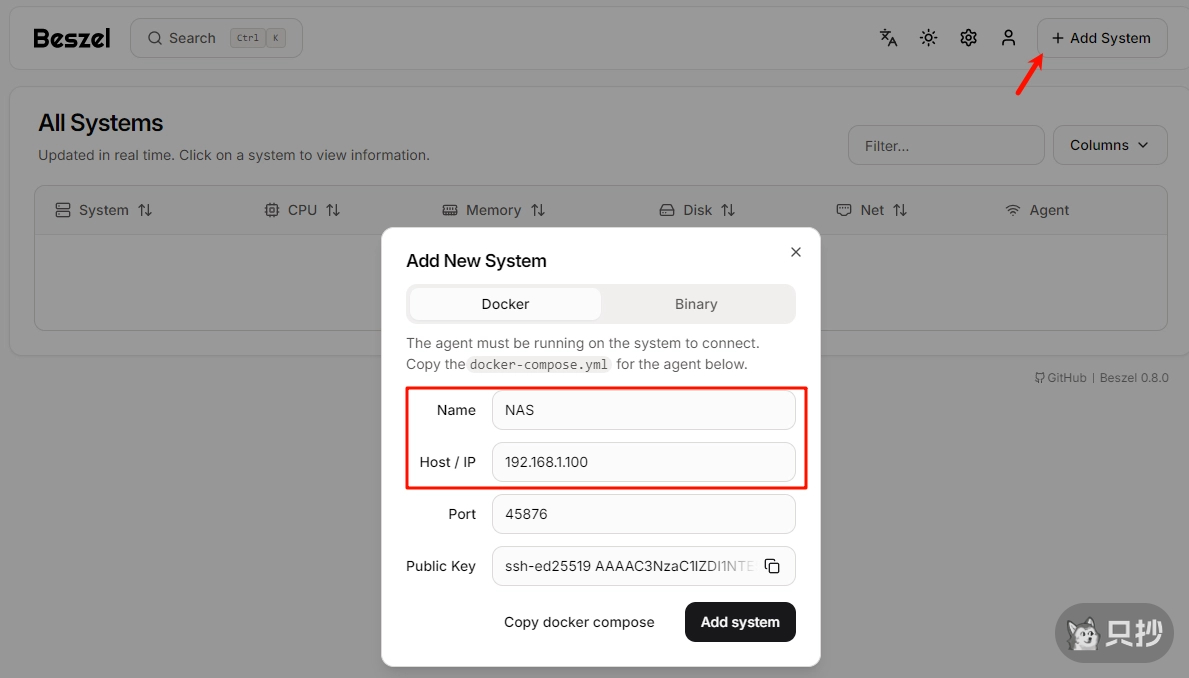Sort by the System column header
Screen dimensions: 1189x678
tap(104, 210)
